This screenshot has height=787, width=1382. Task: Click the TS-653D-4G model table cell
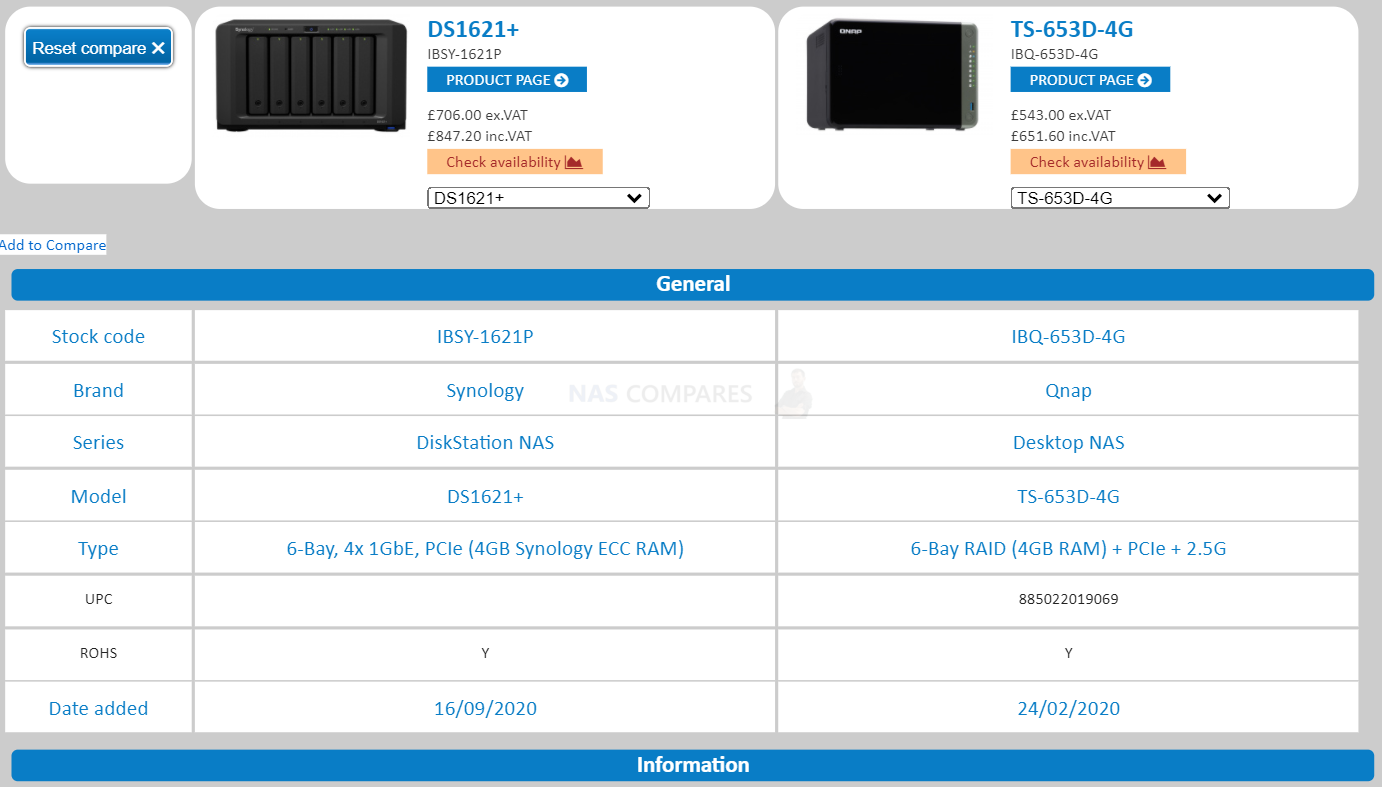1068,496
